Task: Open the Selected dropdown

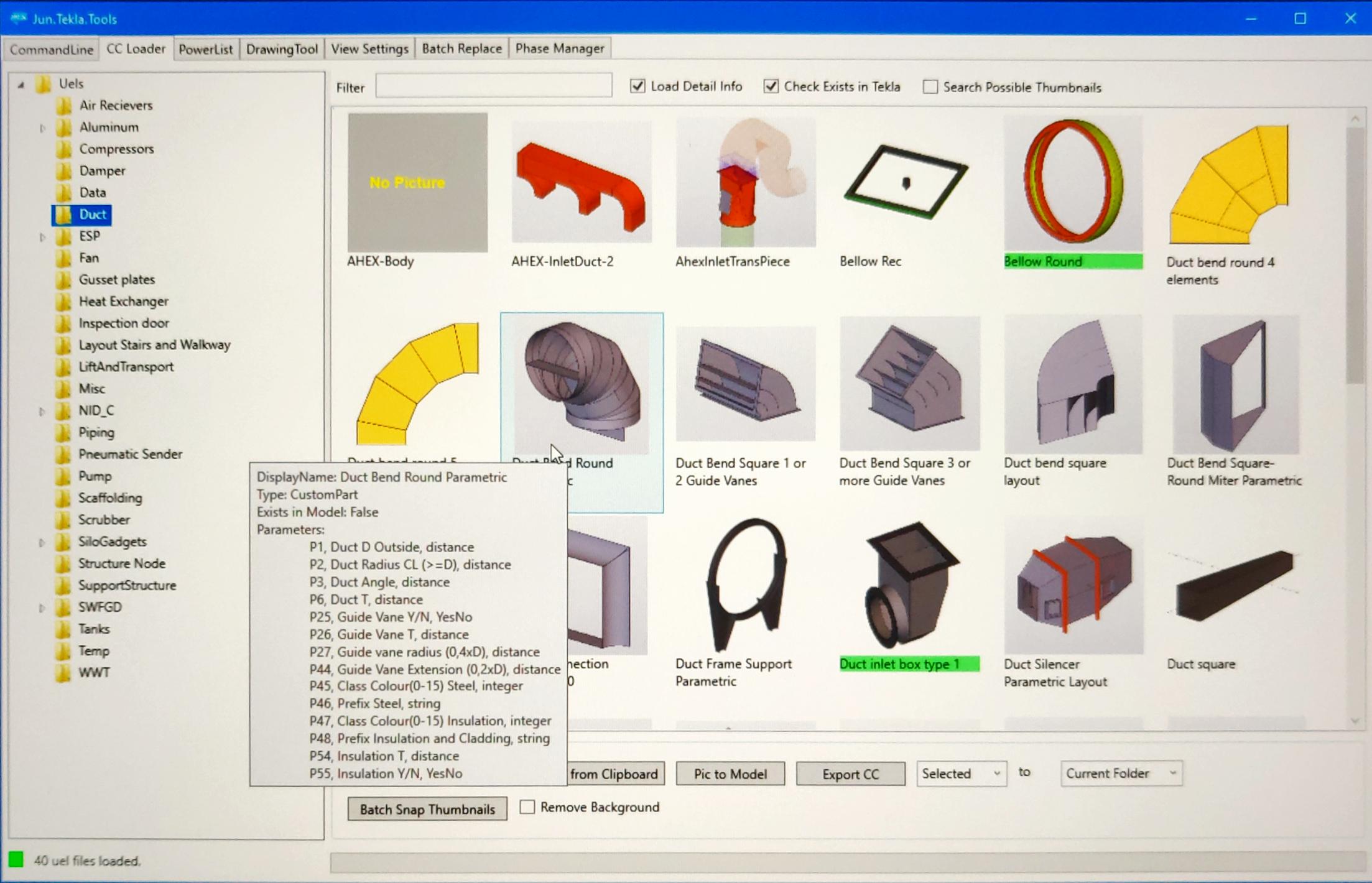Action: (x=962, y=774)
